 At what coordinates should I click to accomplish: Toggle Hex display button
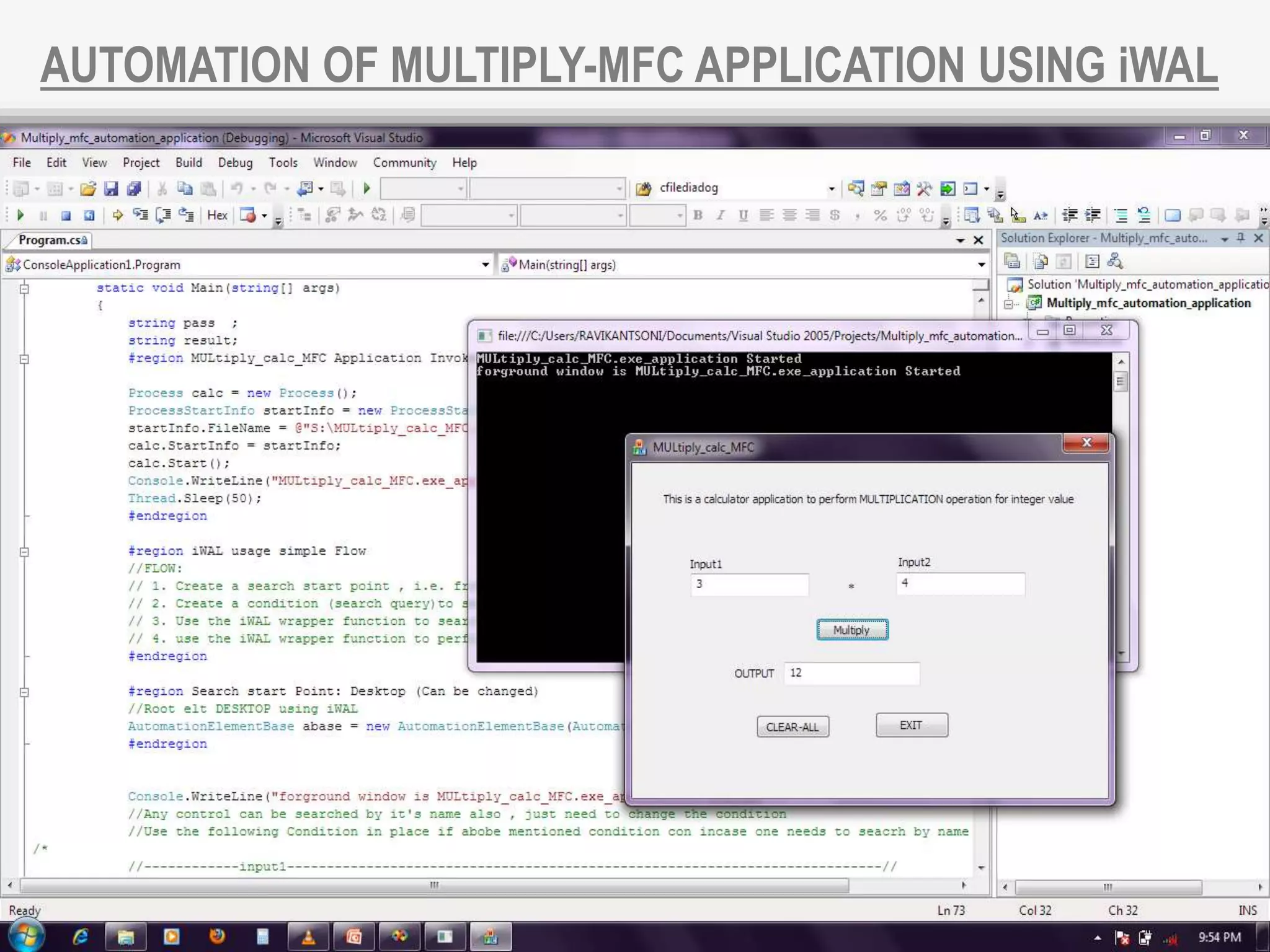[x=217, y=216]
